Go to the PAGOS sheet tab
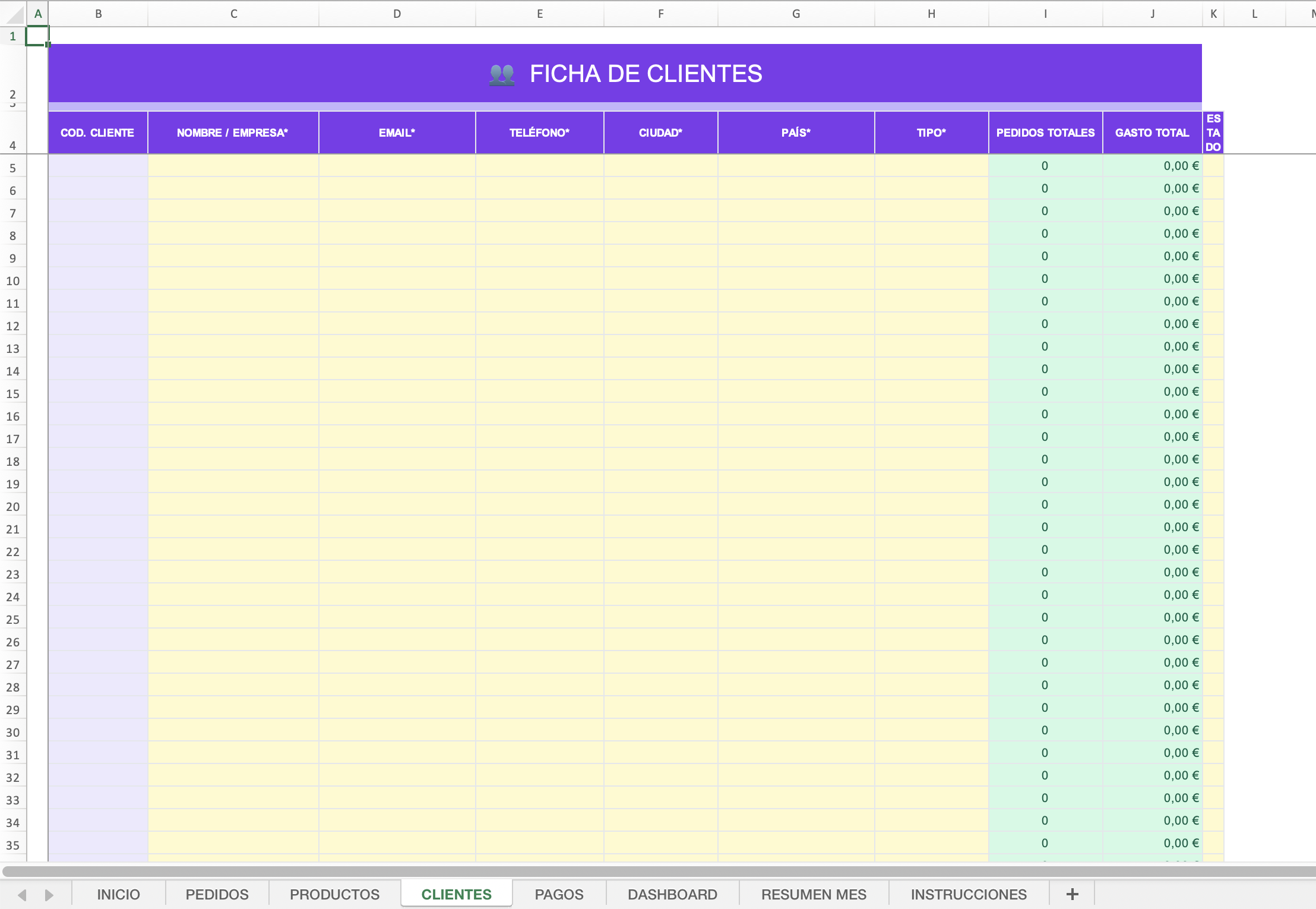The height and width of the screenshot is (909, 1316). pyautogui.click(x=559, y=894)
